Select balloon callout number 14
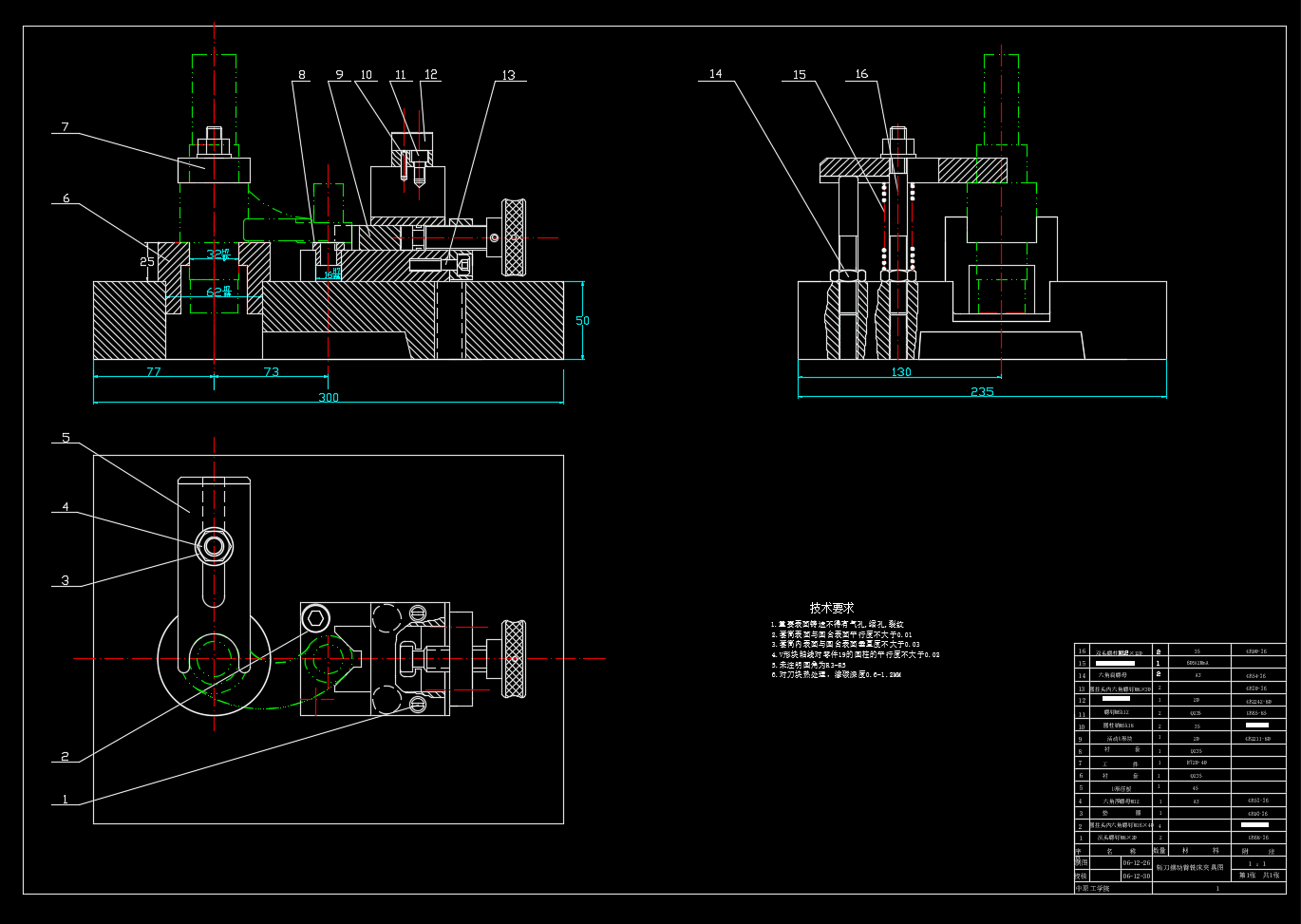 pyautogui.click(x=715, y=74)
